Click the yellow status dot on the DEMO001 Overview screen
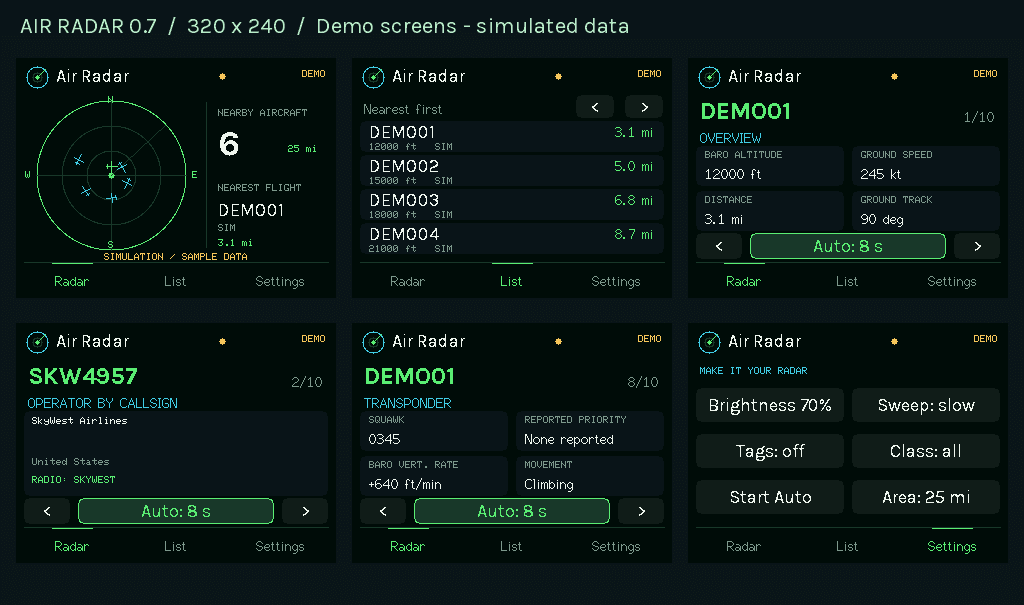1024x605 pixels. (x=895, y=76)
